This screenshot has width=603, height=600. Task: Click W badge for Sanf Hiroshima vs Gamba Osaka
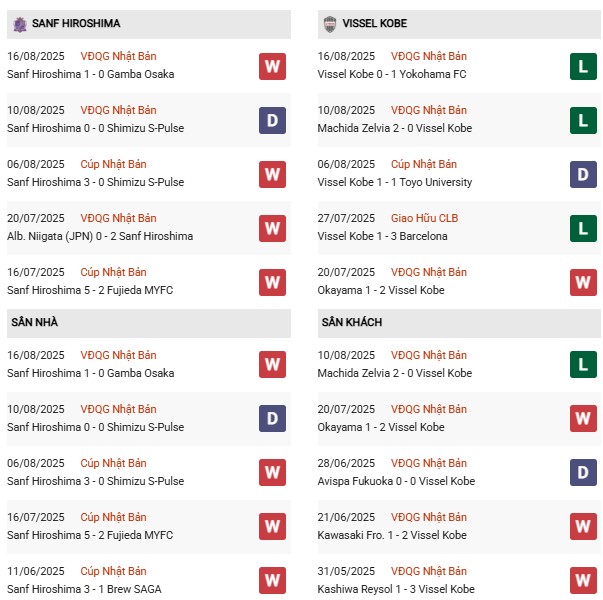click(272, 66)
